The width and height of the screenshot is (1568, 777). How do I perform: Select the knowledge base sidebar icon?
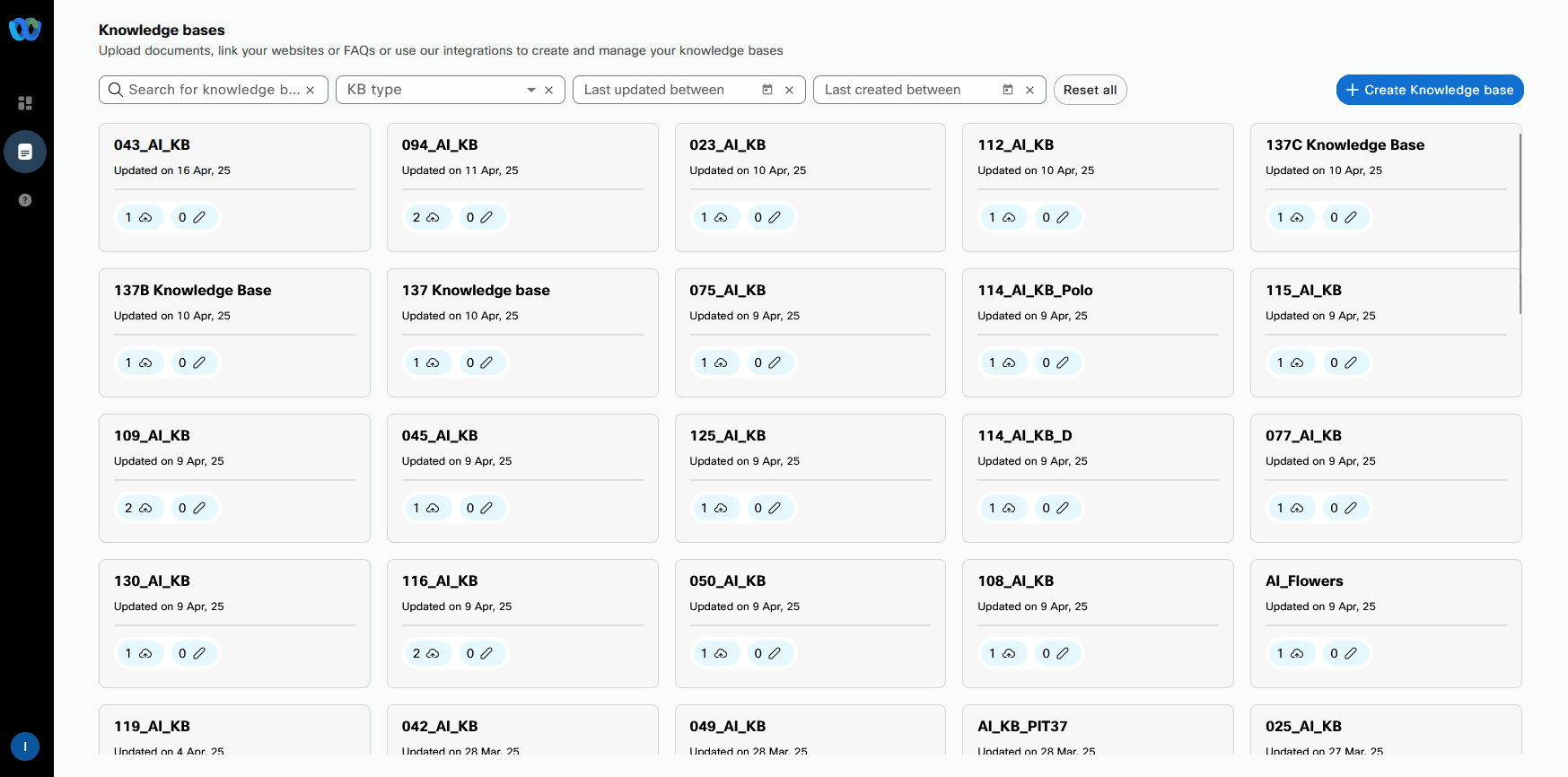click(x=25, y=152)
